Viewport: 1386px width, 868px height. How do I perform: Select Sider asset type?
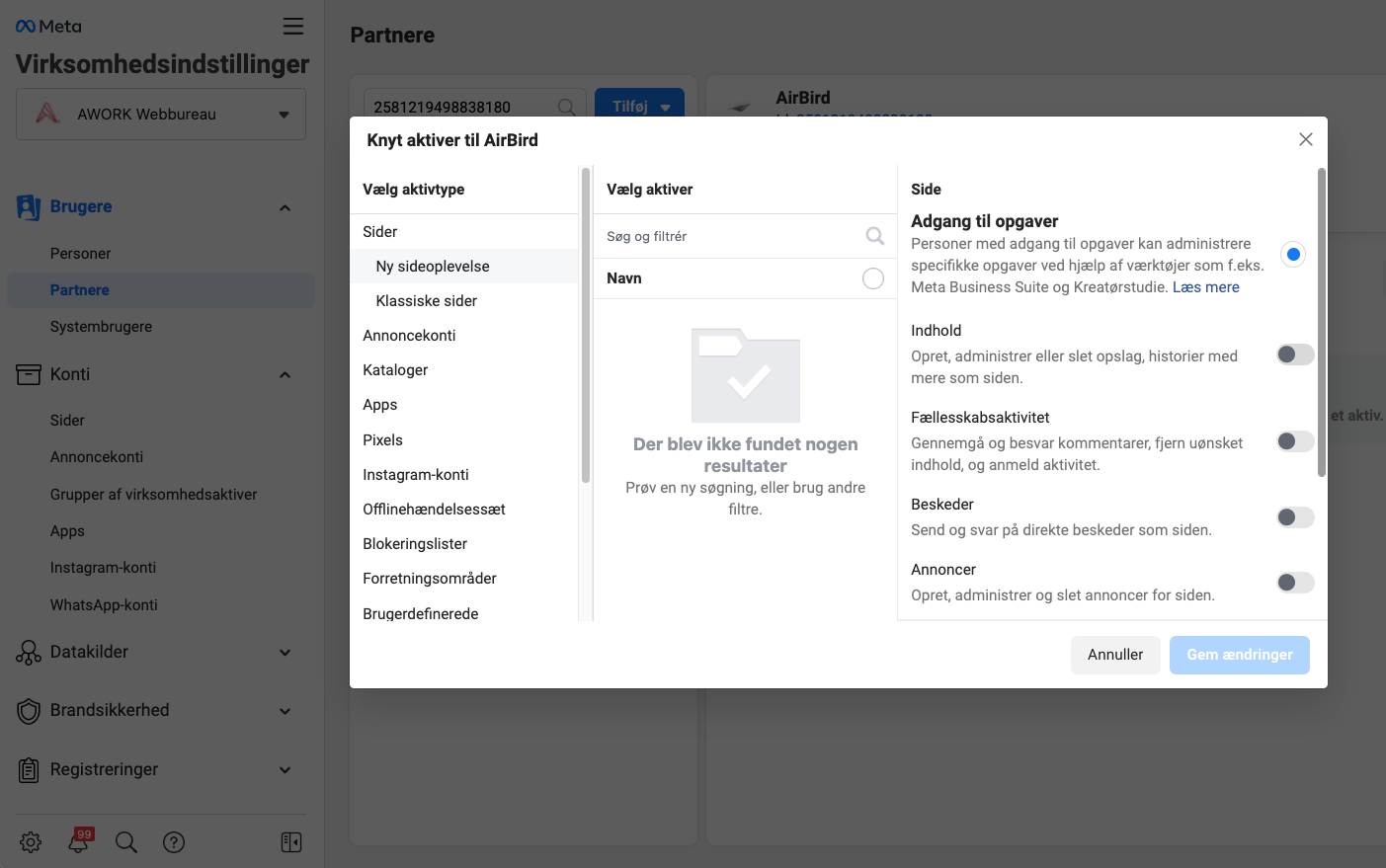point(464,232)
